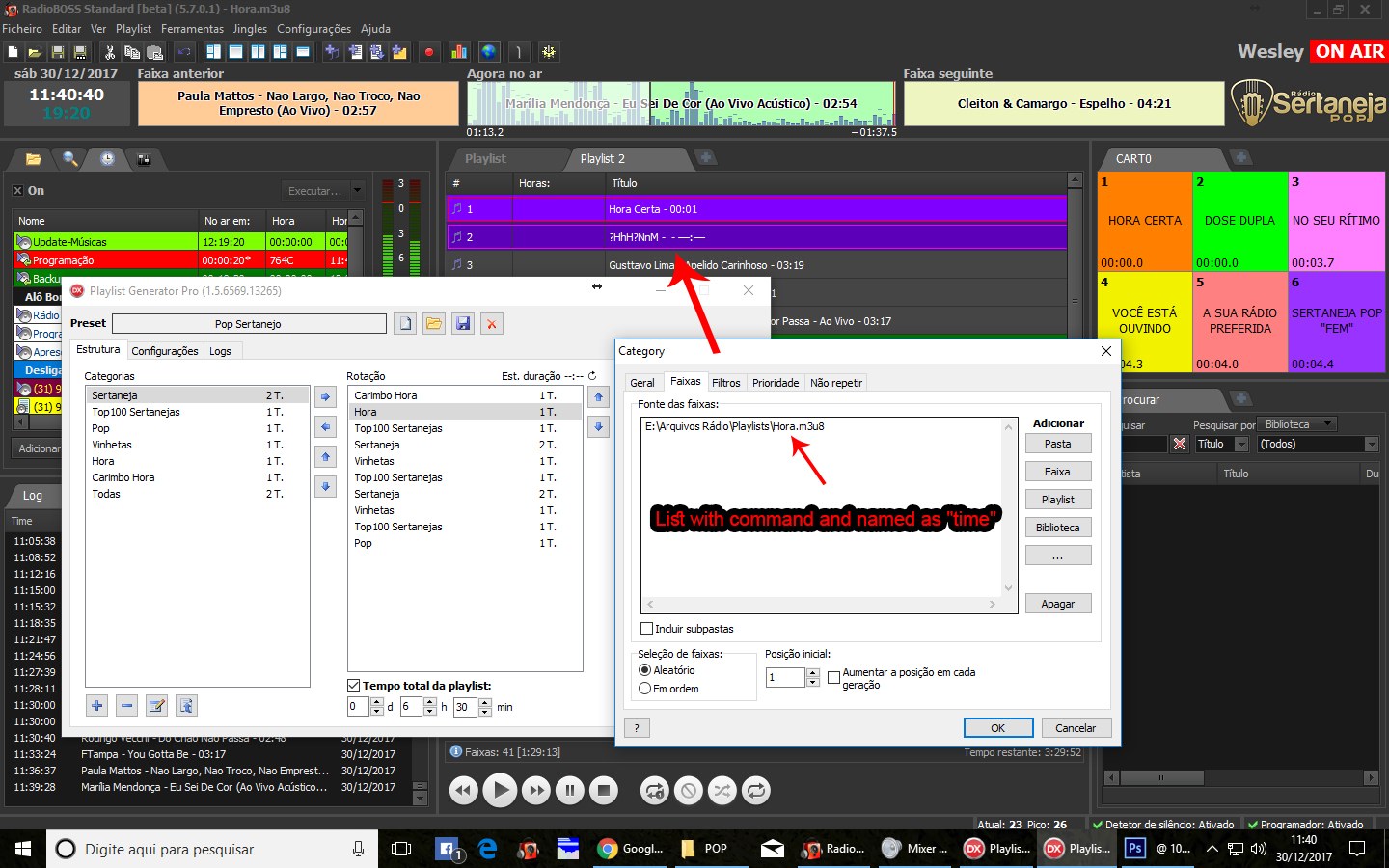Open the file explorer folder panel tab
This screenshot has width=1389, height=868.
tap(33, 159)
